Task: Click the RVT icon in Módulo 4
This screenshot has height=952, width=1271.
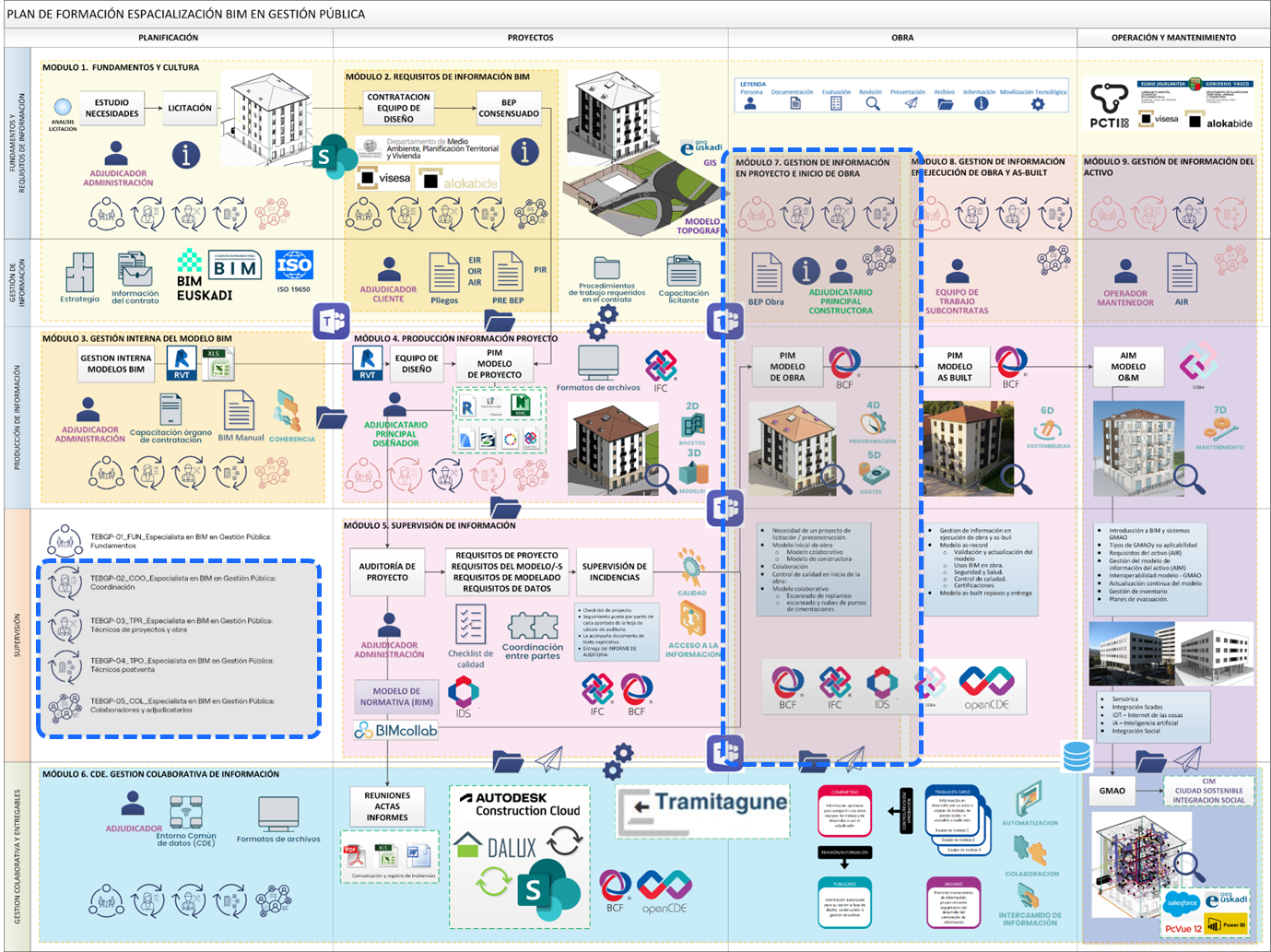Action: click(367, 364)
